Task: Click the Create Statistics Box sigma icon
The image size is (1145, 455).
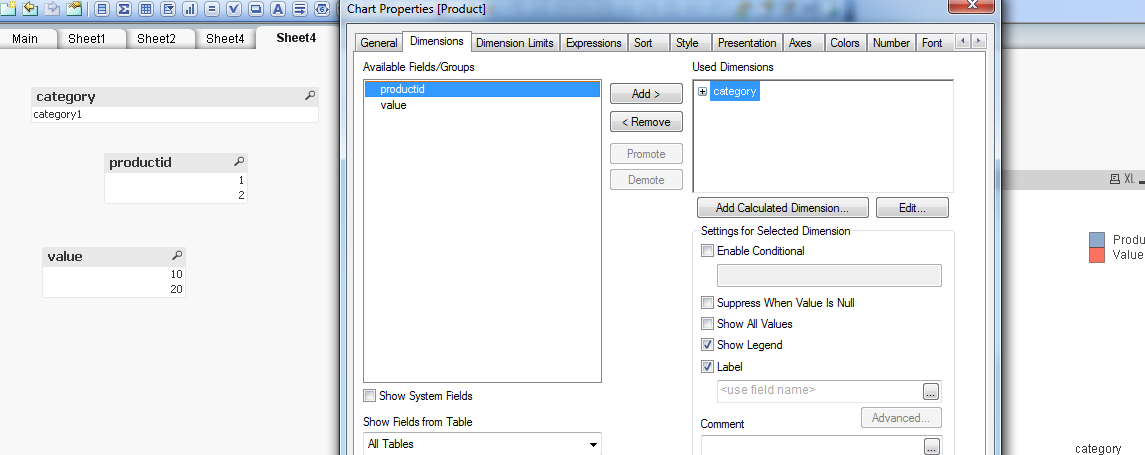Action: point(124,9)
